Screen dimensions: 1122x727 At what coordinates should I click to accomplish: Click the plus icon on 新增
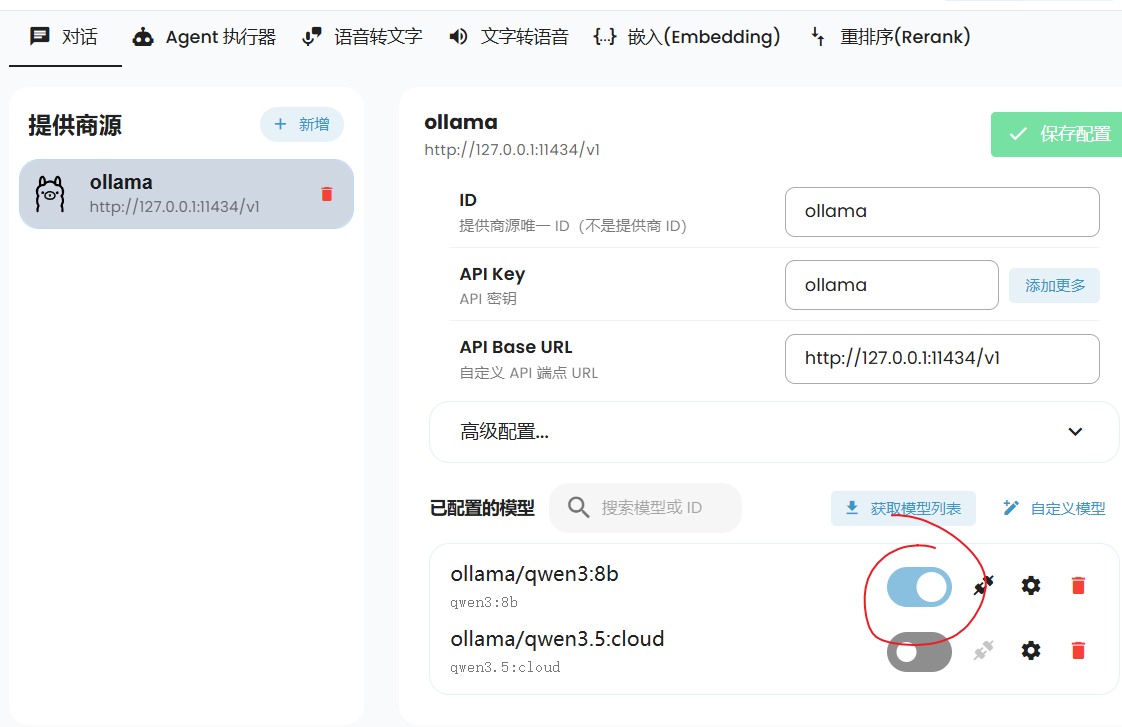[280, 125]
